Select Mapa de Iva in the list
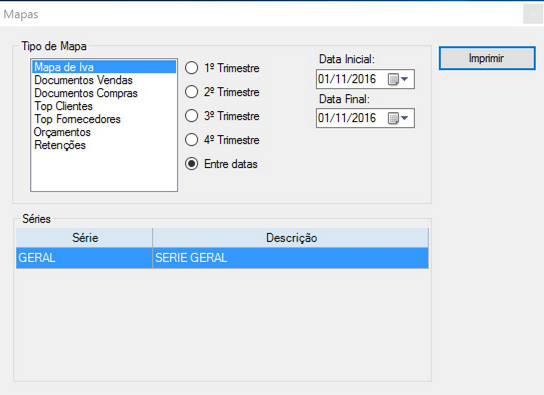Image resolution: width=544 pixels, height=395 pixels. (104, 67)
